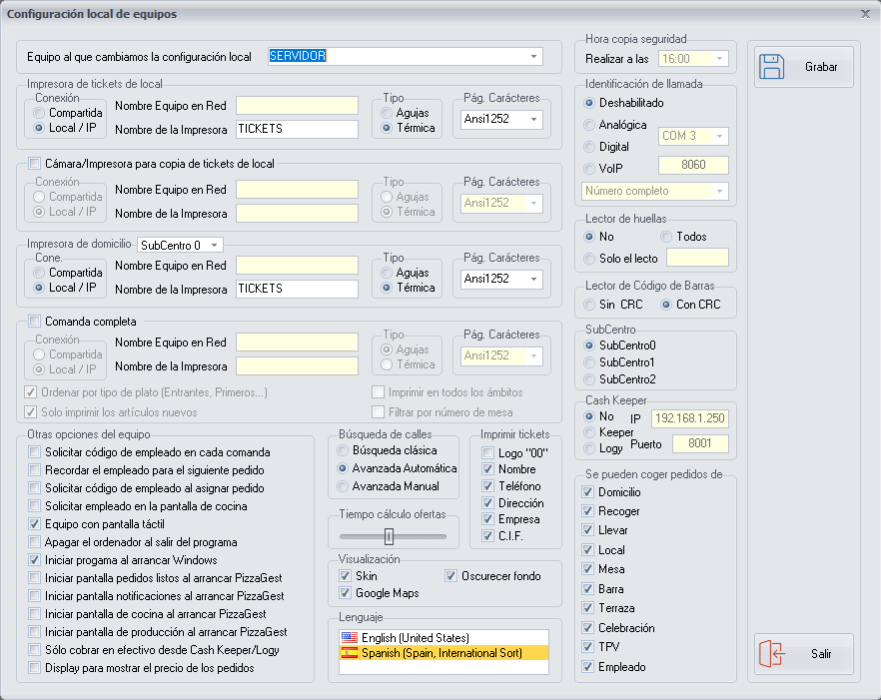Screen dimensions: 881x700
Task: Open the equipment dropdown showing SERVIDOR
Action: click(533, 55)
